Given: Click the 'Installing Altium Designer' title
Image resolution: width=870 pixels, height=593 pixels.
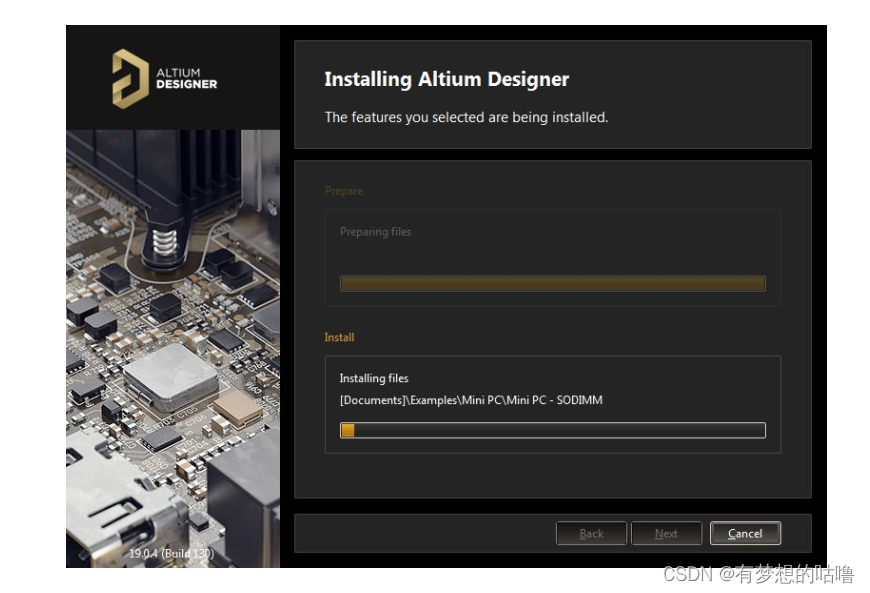Looking at the screenshot, I should (x=447, y=79).
